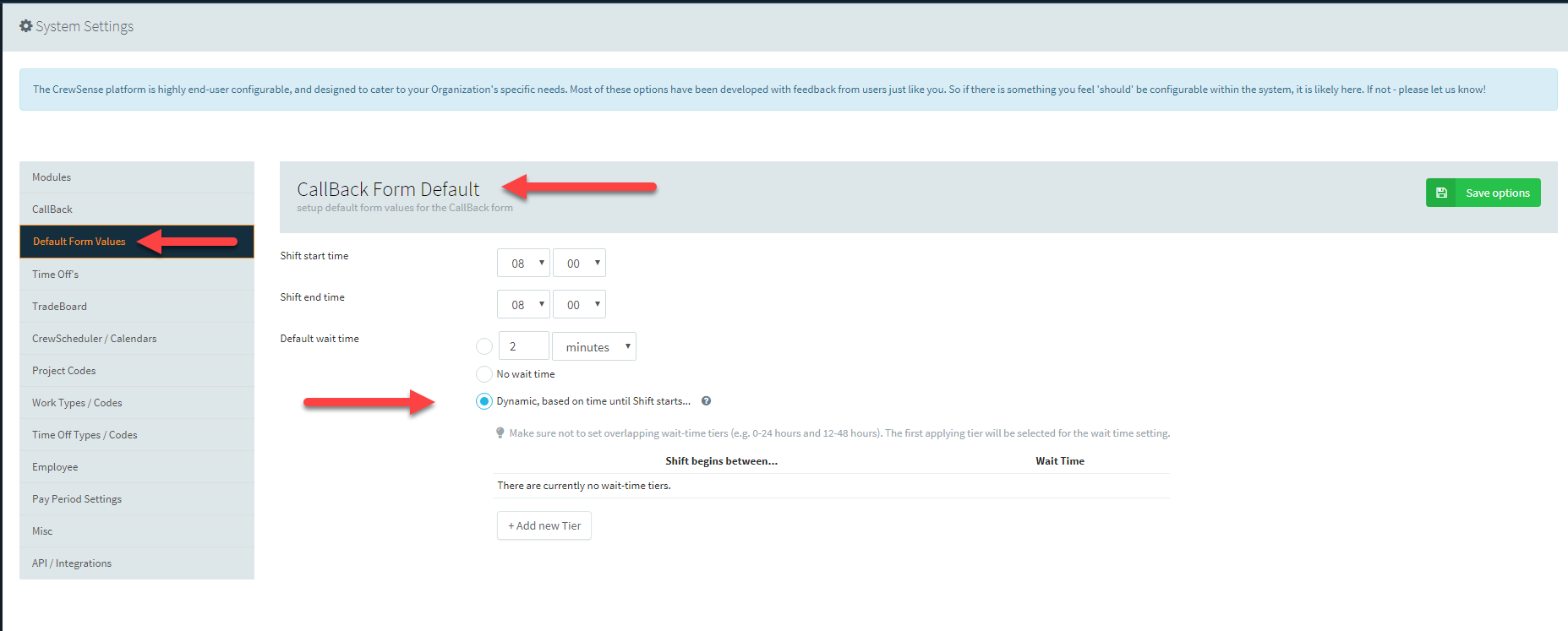Screen dimensions: 1568x631
Task: Open the Modules settings section
Action: (137, 177)
